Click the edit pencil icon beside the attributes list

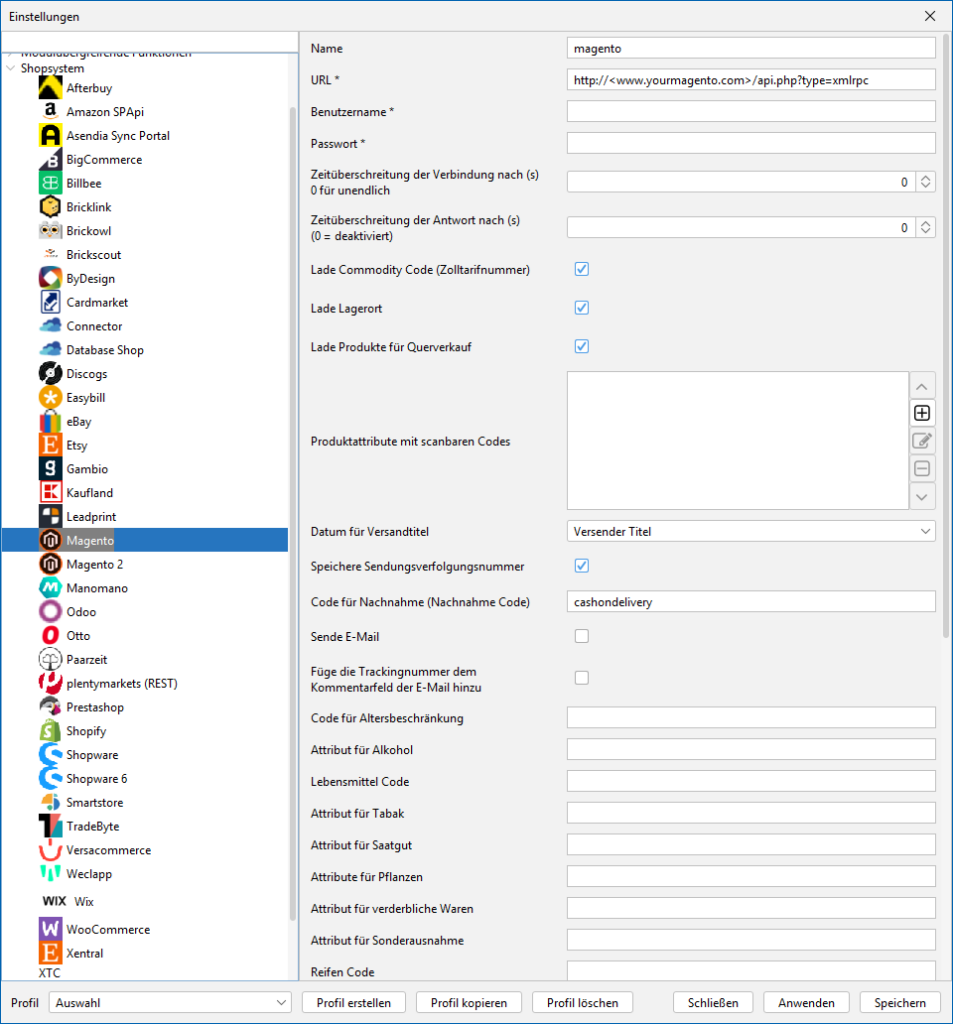(922, 441)
